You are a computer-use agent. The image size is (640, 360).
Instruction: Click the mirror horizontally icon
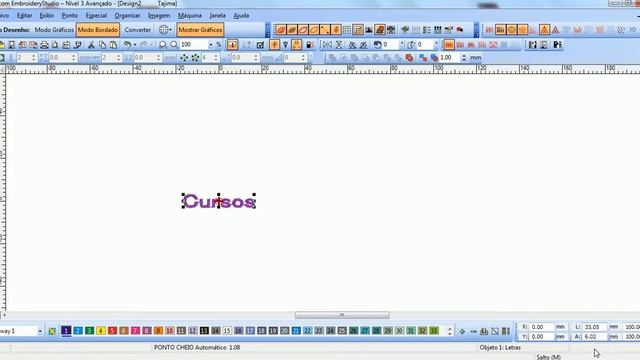pyautogui.click(x=327, y=45)
